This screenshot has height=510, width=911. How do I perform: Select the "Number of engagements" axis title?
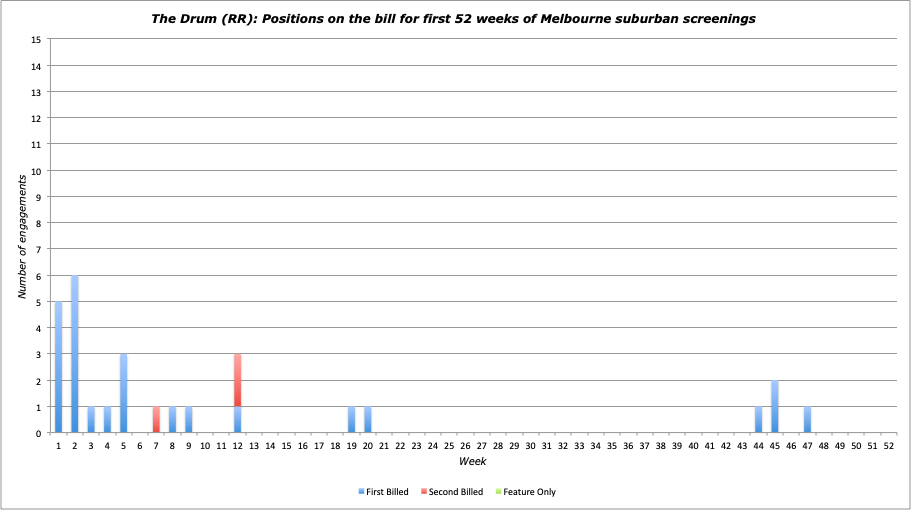pyautogui.click(x=21, y=236)
